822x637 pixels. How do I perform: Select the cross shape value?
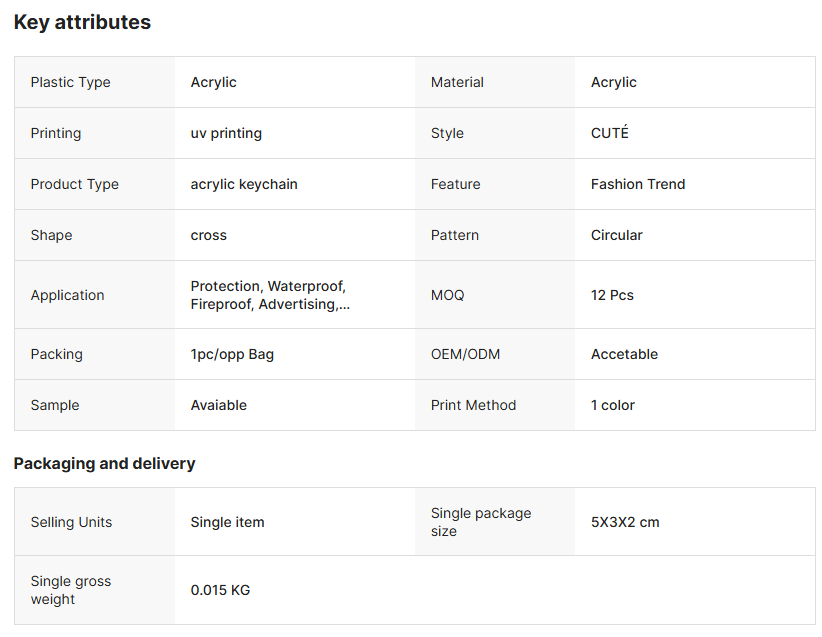[x=208, y=235]
